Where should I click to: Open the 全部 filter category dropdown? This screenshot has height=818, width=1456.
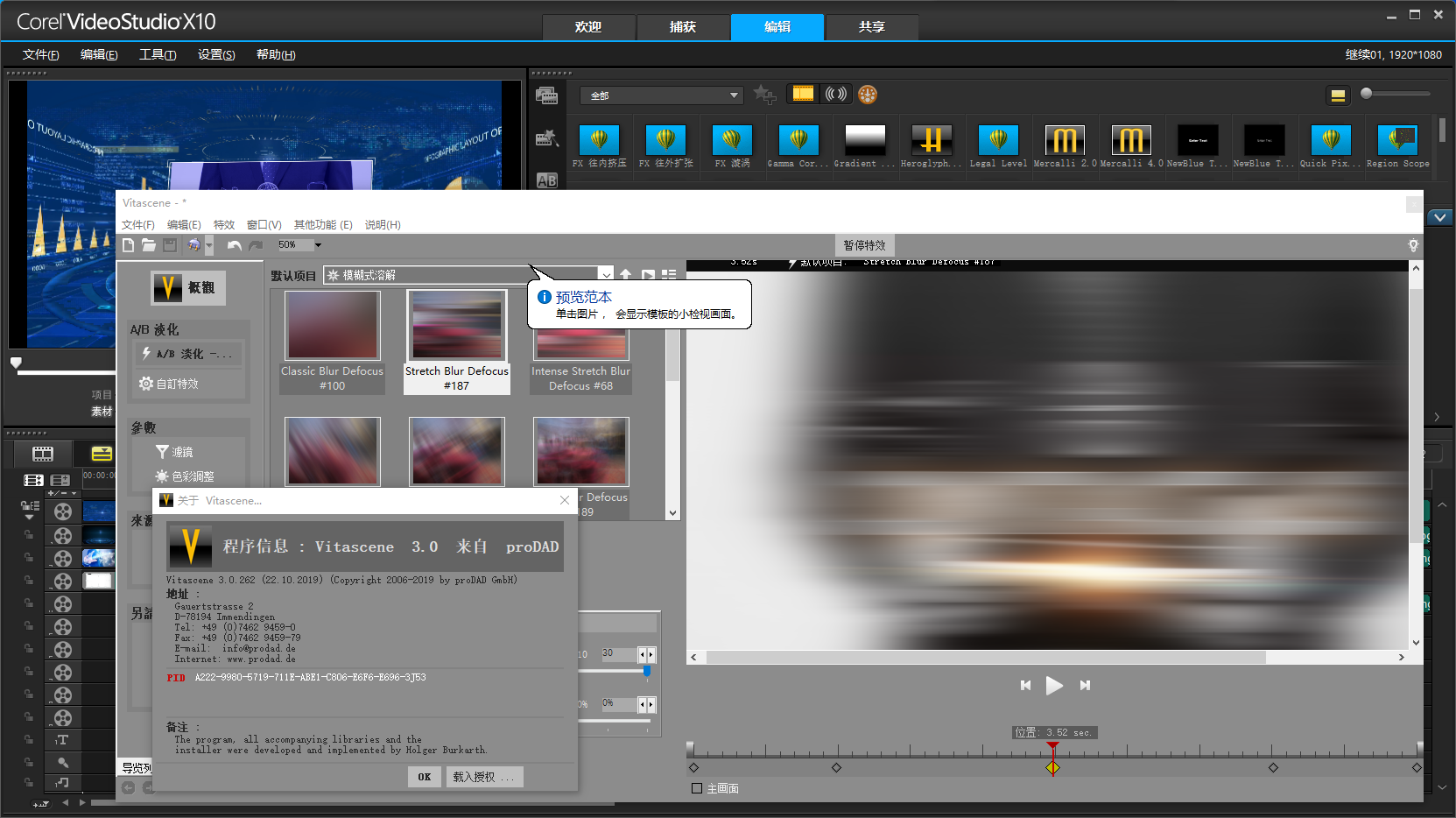point(662,95)
